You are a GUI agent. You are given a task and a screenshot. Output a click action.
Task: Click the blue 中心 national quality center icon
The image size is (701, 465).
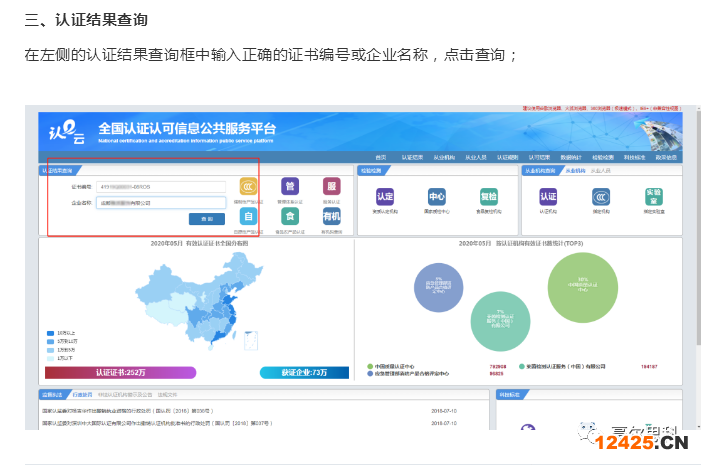coord(437,197)
